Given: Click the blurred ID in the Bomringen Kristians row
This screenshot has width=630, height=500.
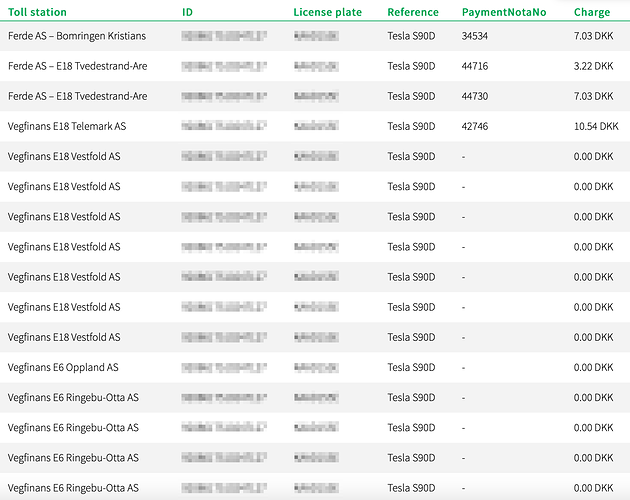Looking at the screenshot, I should 224,36.
